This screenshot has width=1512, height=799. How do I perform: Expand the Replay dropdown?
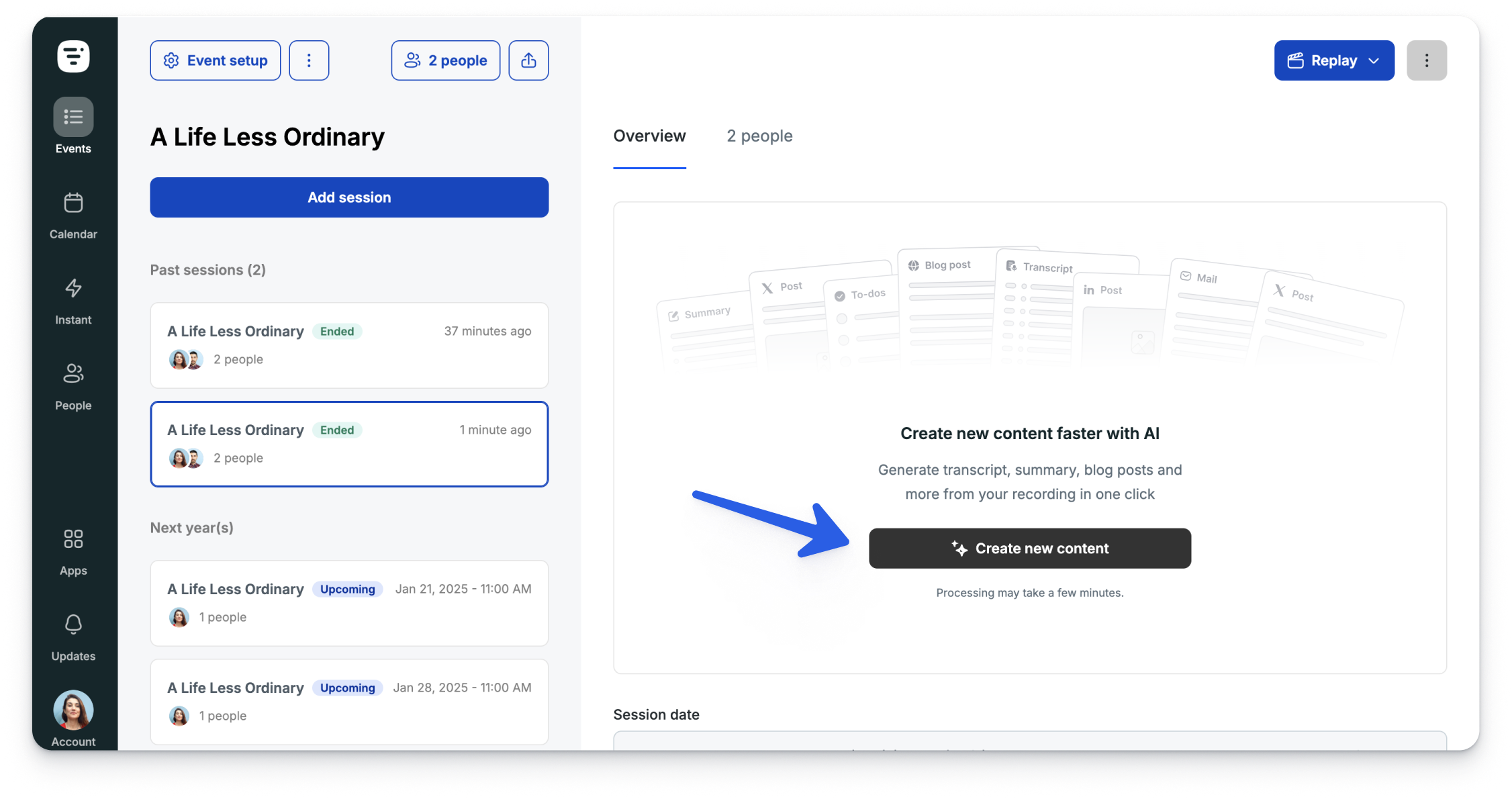1334,60
